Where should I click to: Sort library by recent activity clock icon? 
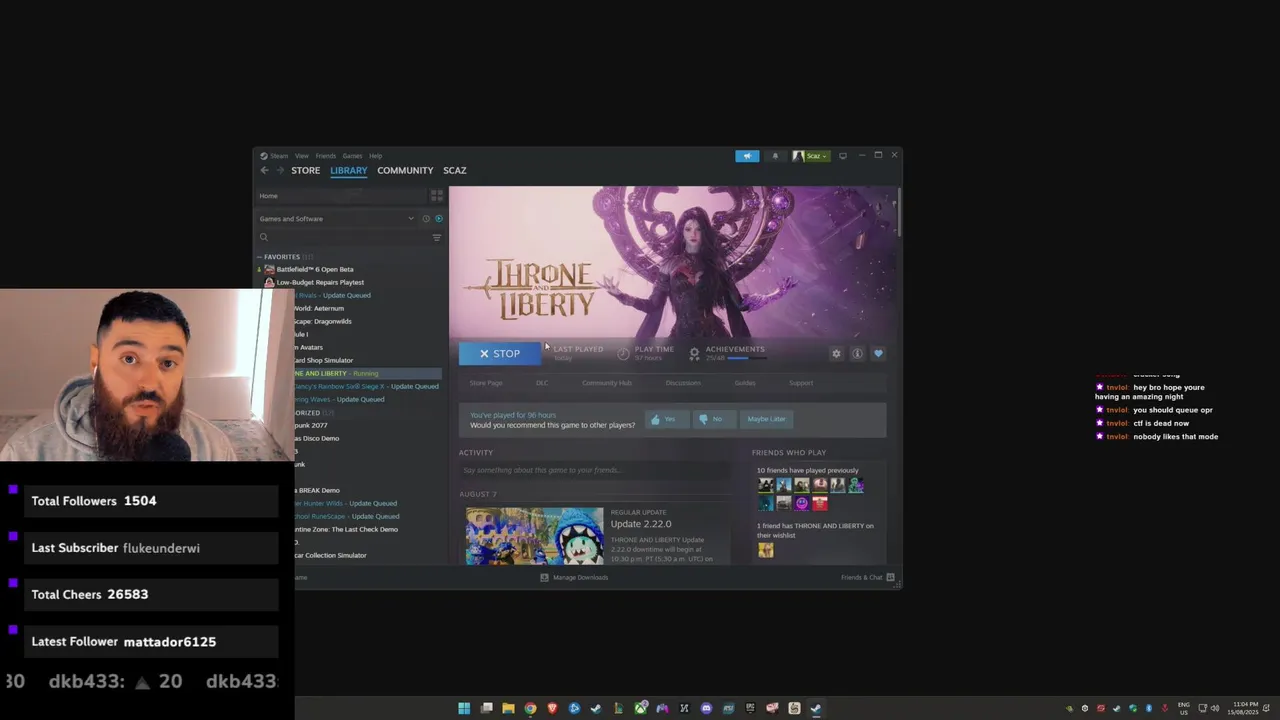425,219
